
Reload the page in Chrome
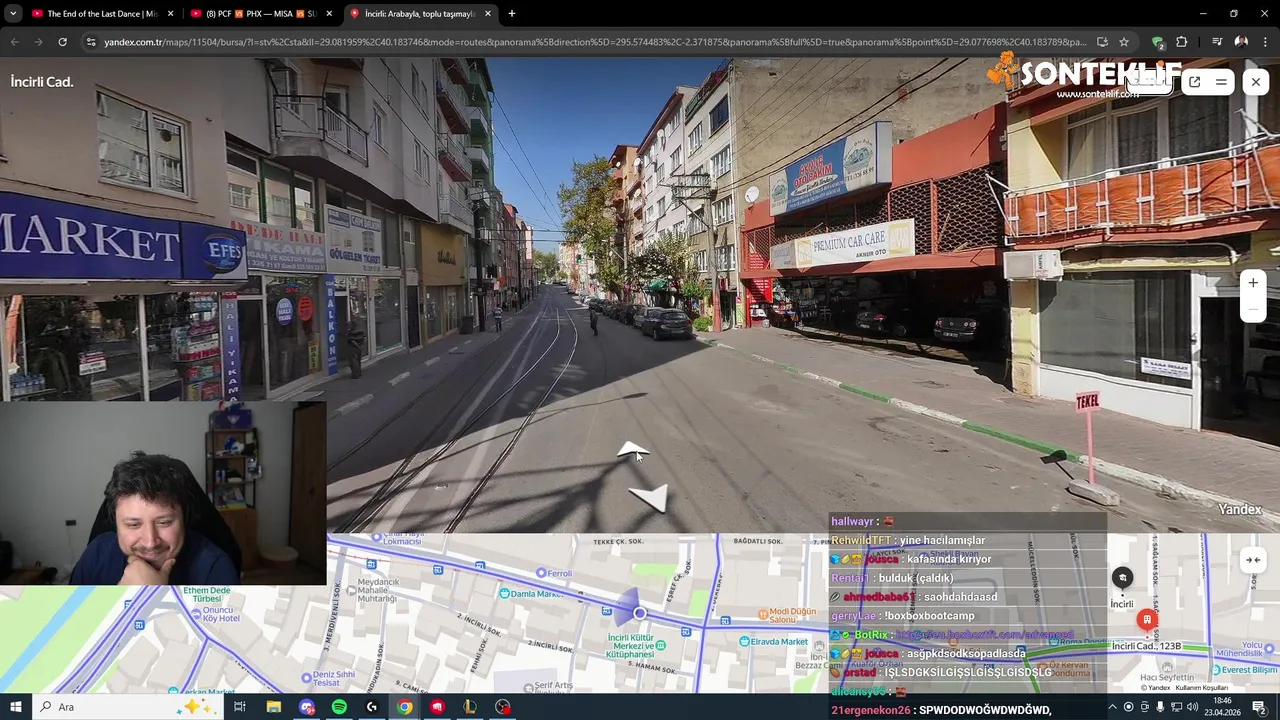point(62,42)
